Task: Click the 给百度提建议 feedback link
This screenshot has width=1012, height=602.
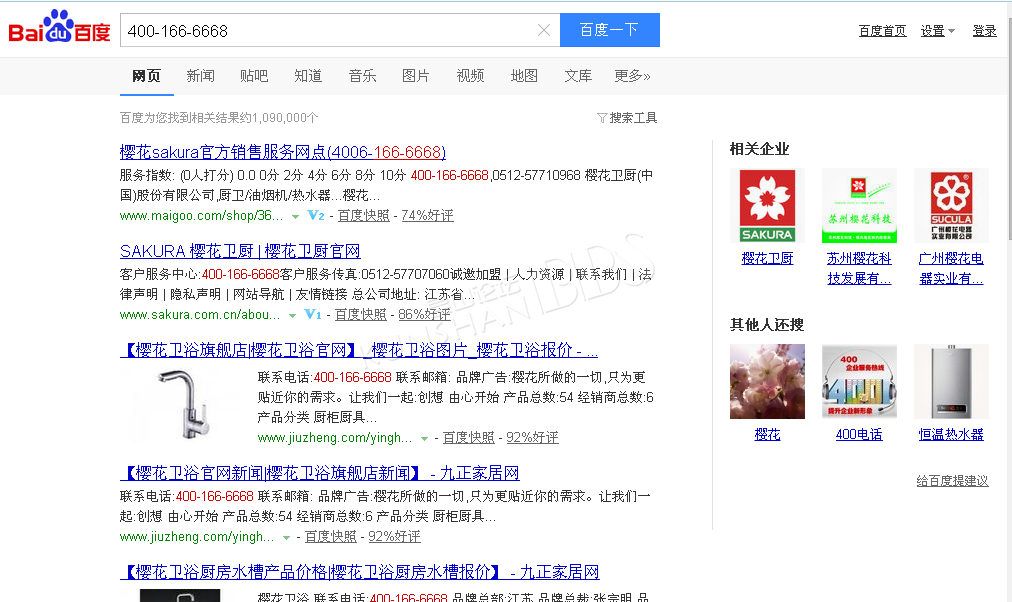Action: tap(953, 481)
